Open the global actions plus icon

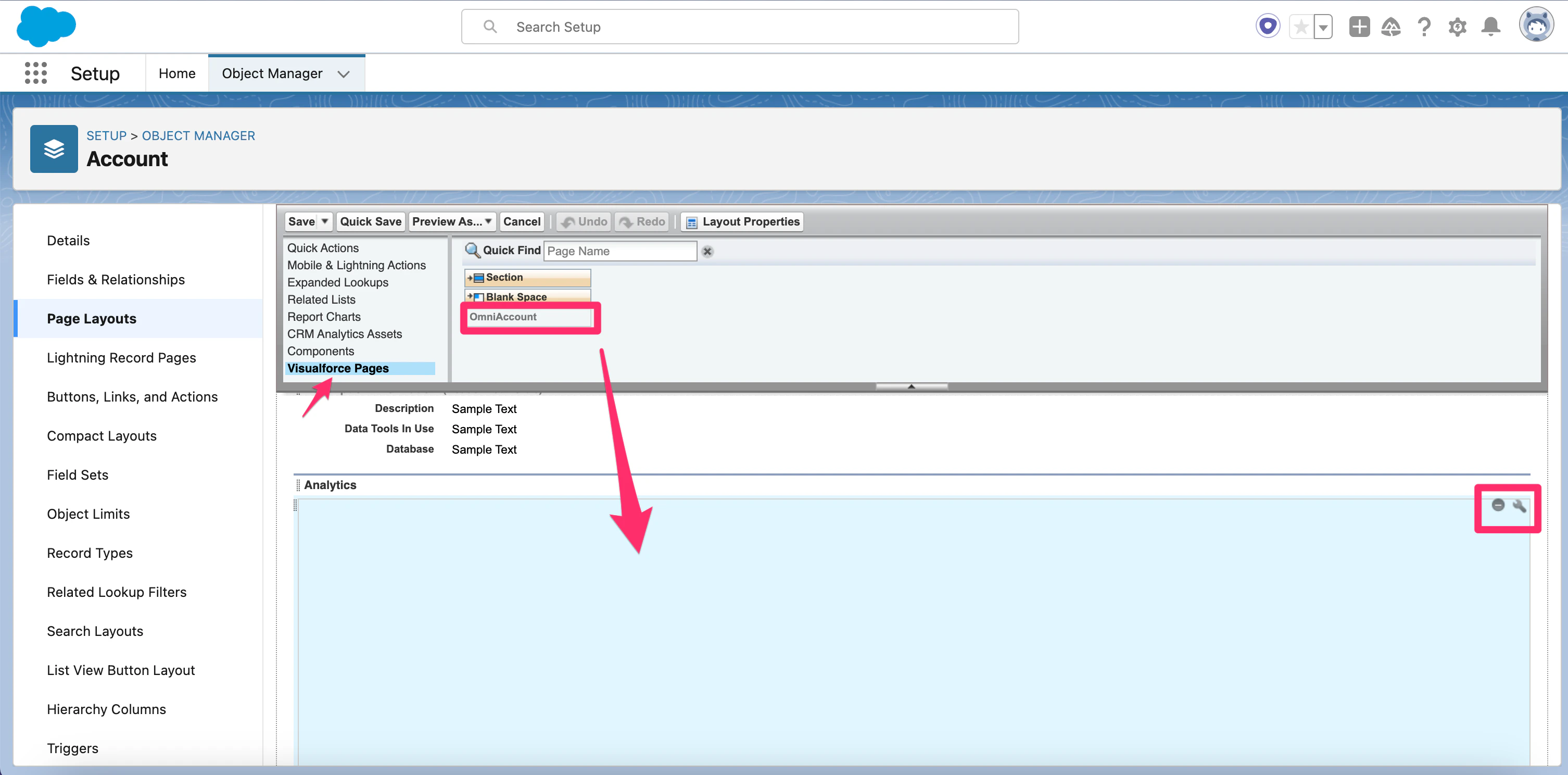(x=1359, y=27)
